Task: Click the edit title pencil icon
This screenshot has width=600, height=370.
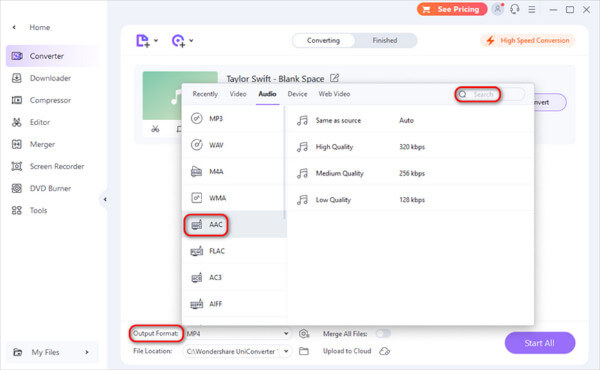Action: click(334, 78)
